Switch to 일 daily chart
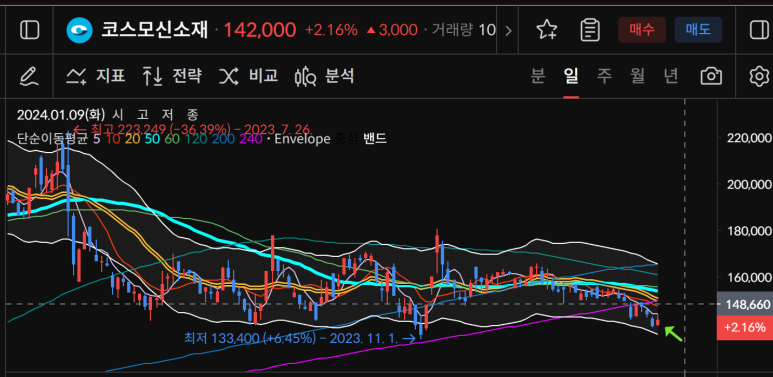773x377 pixels. (x=571, y=76)
